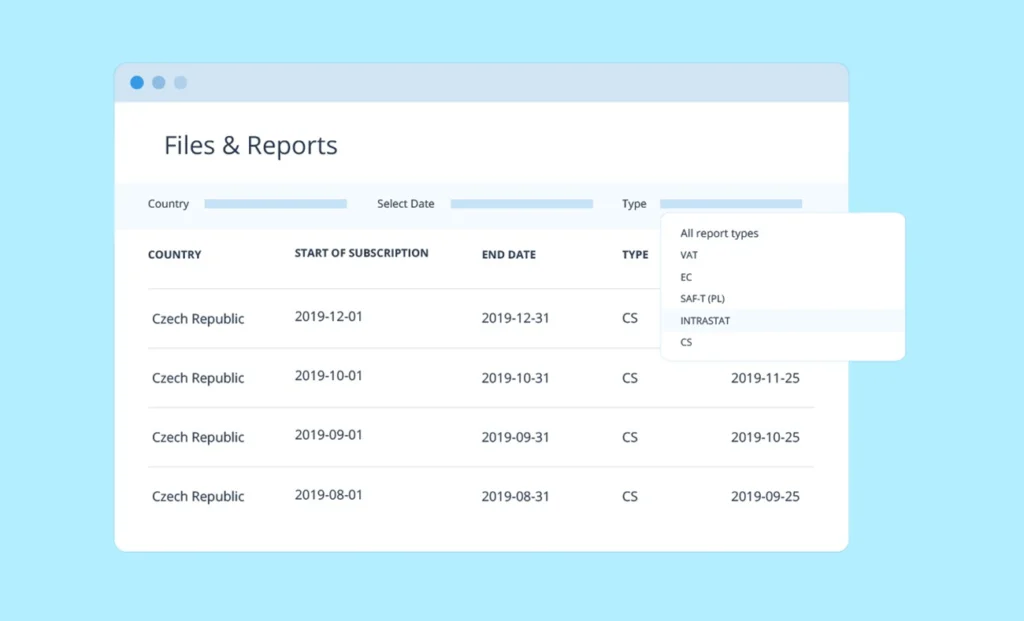
Task: Select row with end date 2019-10-31
Action: pos(515,378)
